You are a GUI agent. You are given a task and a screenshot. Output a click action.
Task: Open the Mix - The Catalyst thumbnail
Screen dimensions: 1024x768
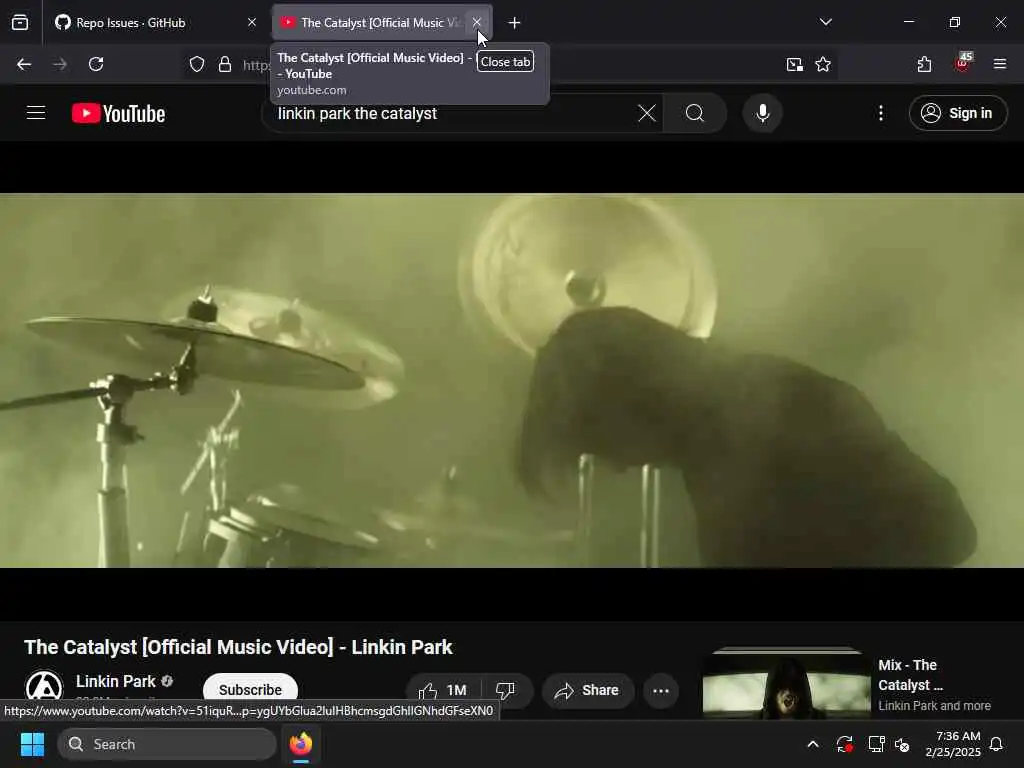pyautogui.click(x=786, y=682)
